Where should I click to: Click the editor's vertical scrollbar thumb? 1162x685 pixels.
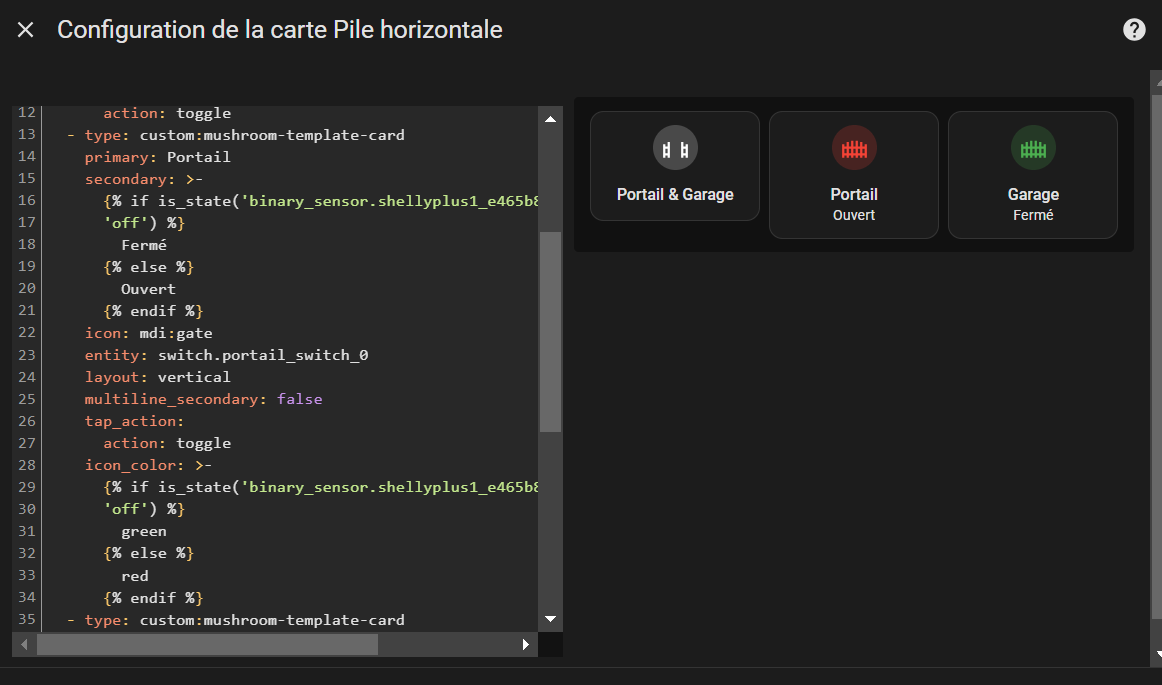tap(550, 331)
